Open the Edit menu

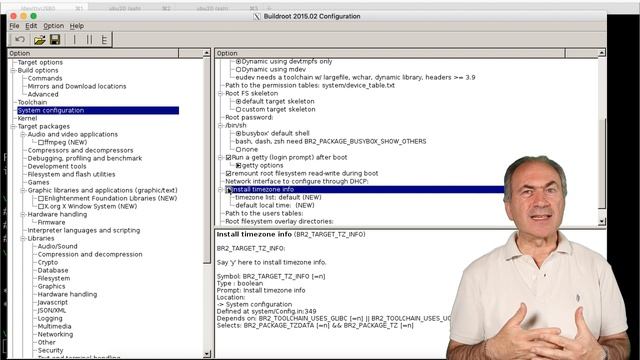click(x=31, y=26)
